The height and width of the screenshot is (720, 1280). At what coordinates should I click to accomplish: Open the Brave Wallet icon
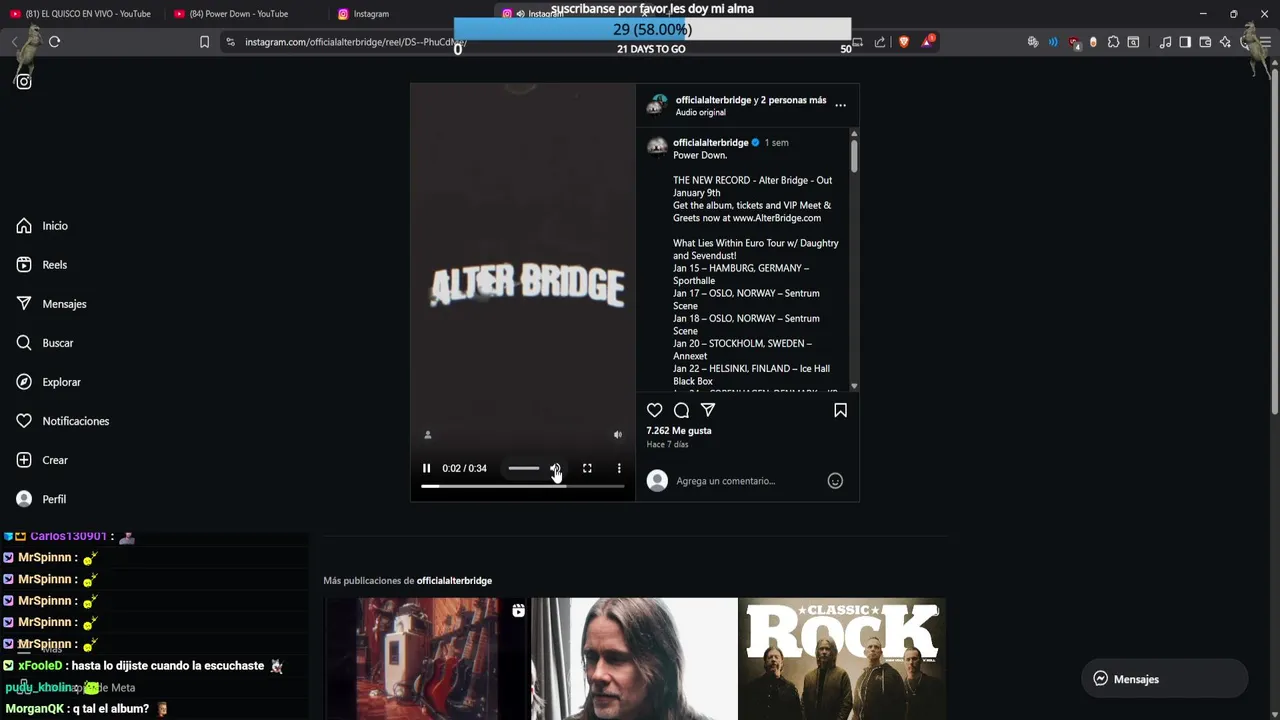pos(1205,42)
